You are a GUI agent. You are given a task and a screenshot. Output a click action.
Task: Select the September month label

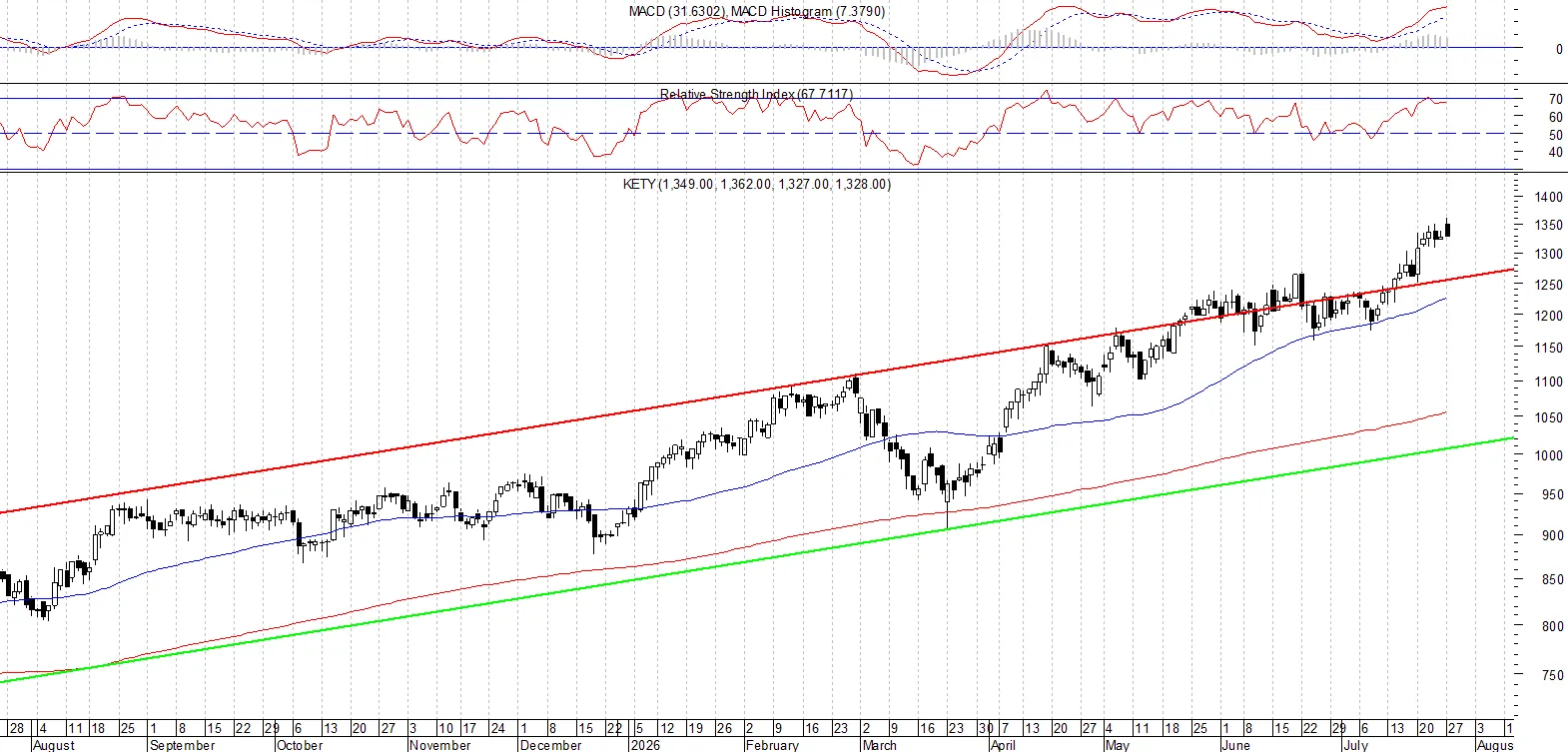coord(182,745)
